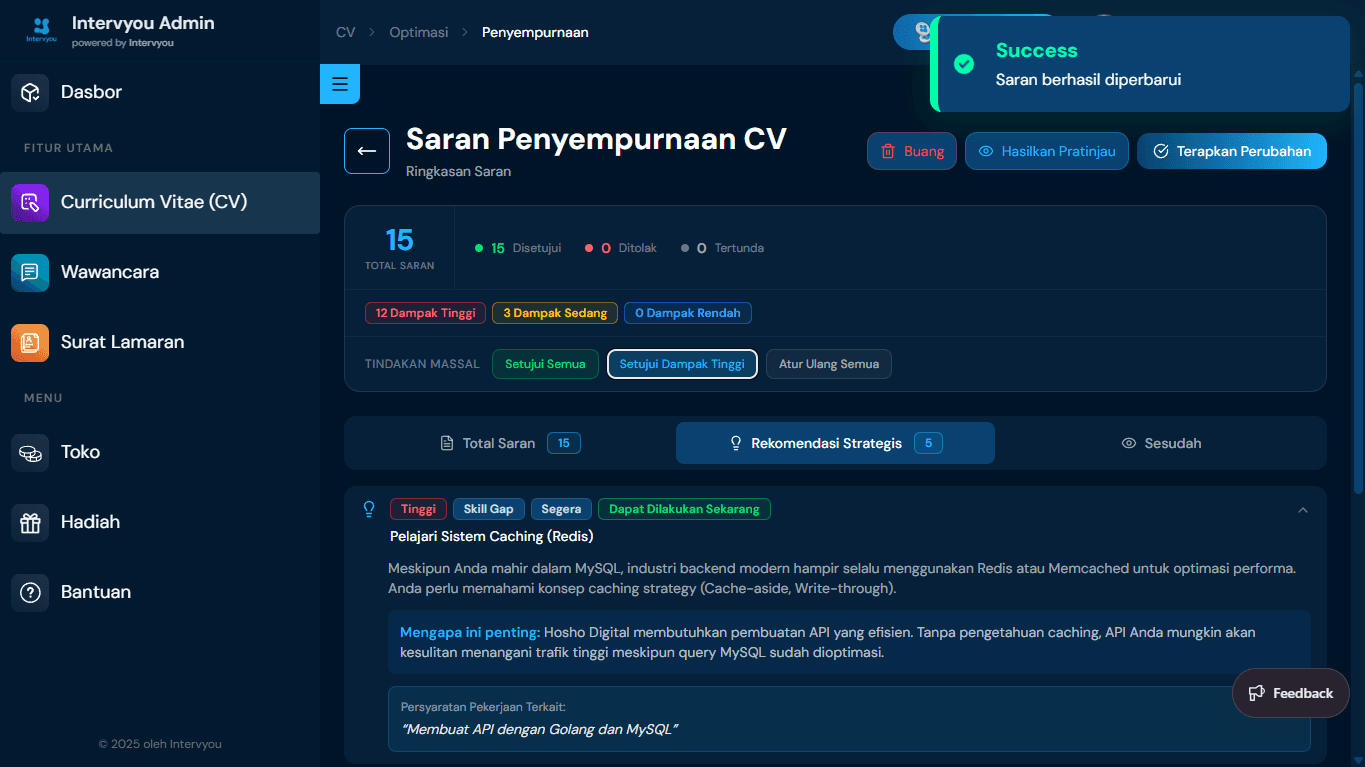This screenshot has width=1365, height=767.
Task: Click the Dapat Dilakukan Sekarang tag
Action: pyautogui.click(x=684, y=509)
